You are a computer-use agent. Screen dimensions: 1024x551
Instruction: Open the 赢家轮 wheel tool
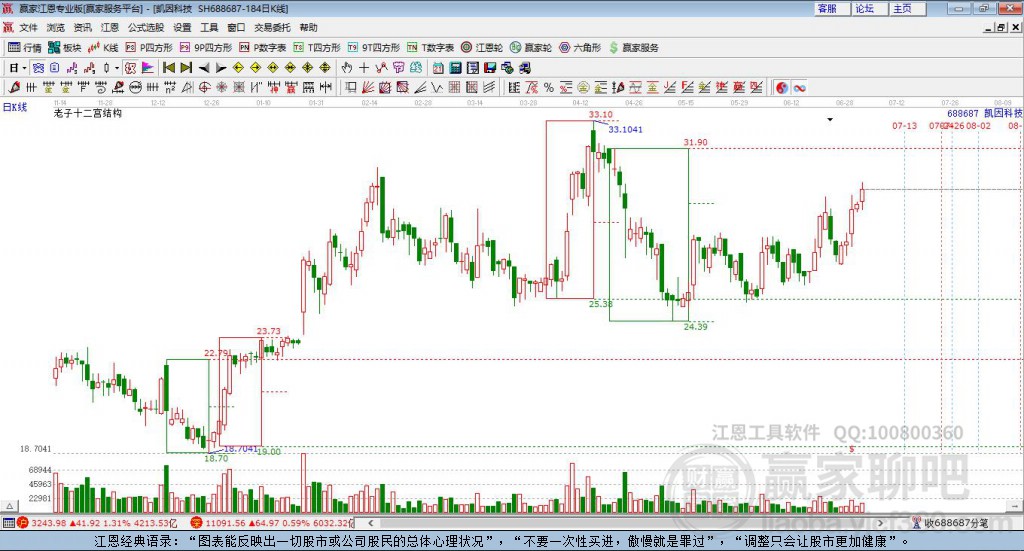pyautogui.click(x=531, y=48)
